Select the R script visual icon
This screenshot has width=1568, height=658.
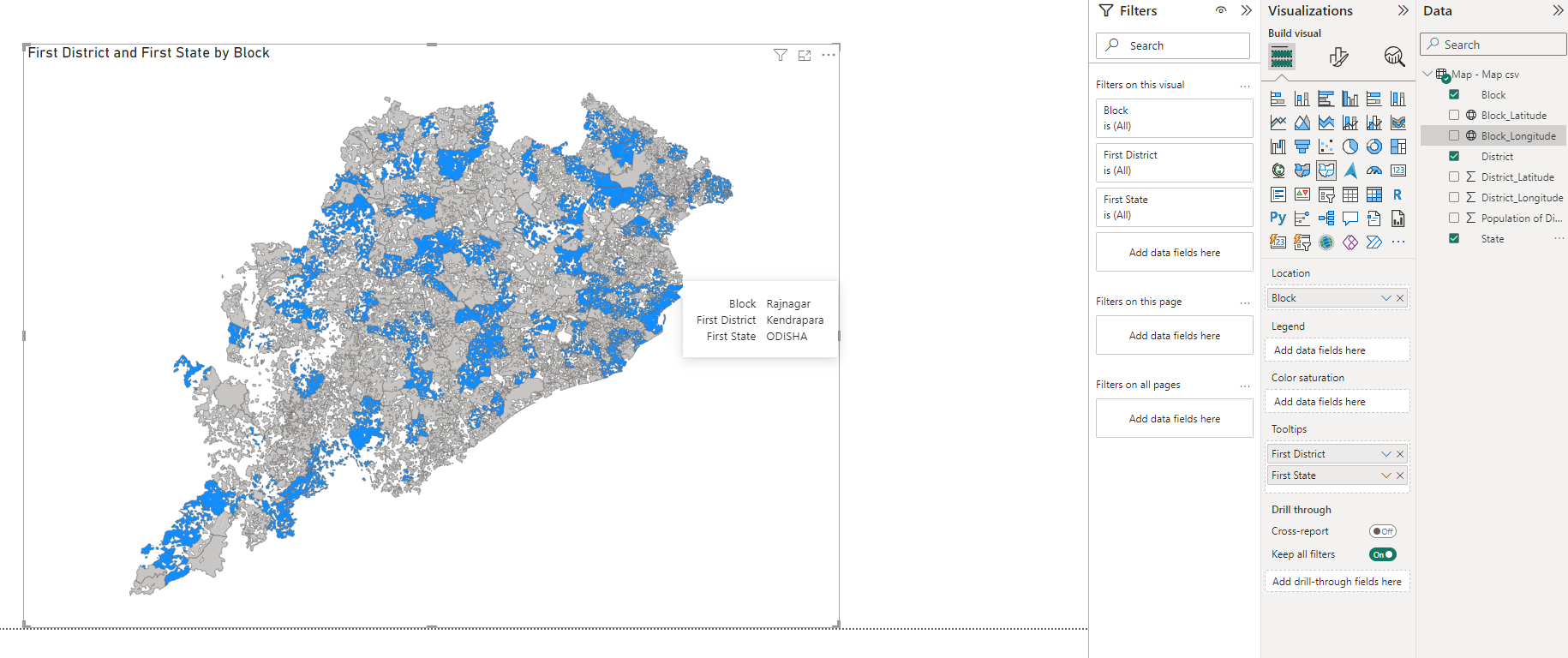[x=1398, y=194]
